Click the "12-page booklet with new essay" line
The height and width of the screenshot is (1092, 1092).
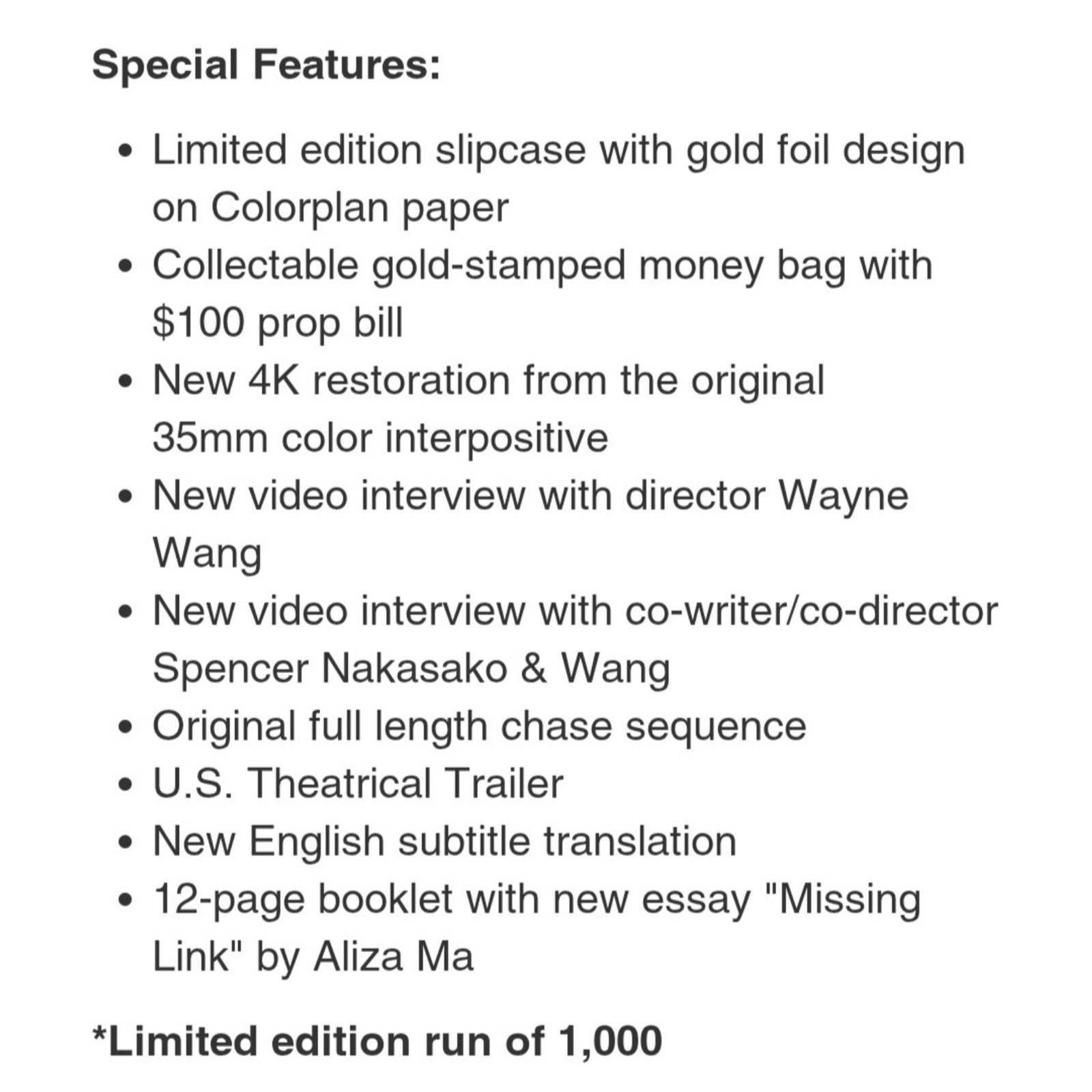pyautogui.click(x=536, y=899)
